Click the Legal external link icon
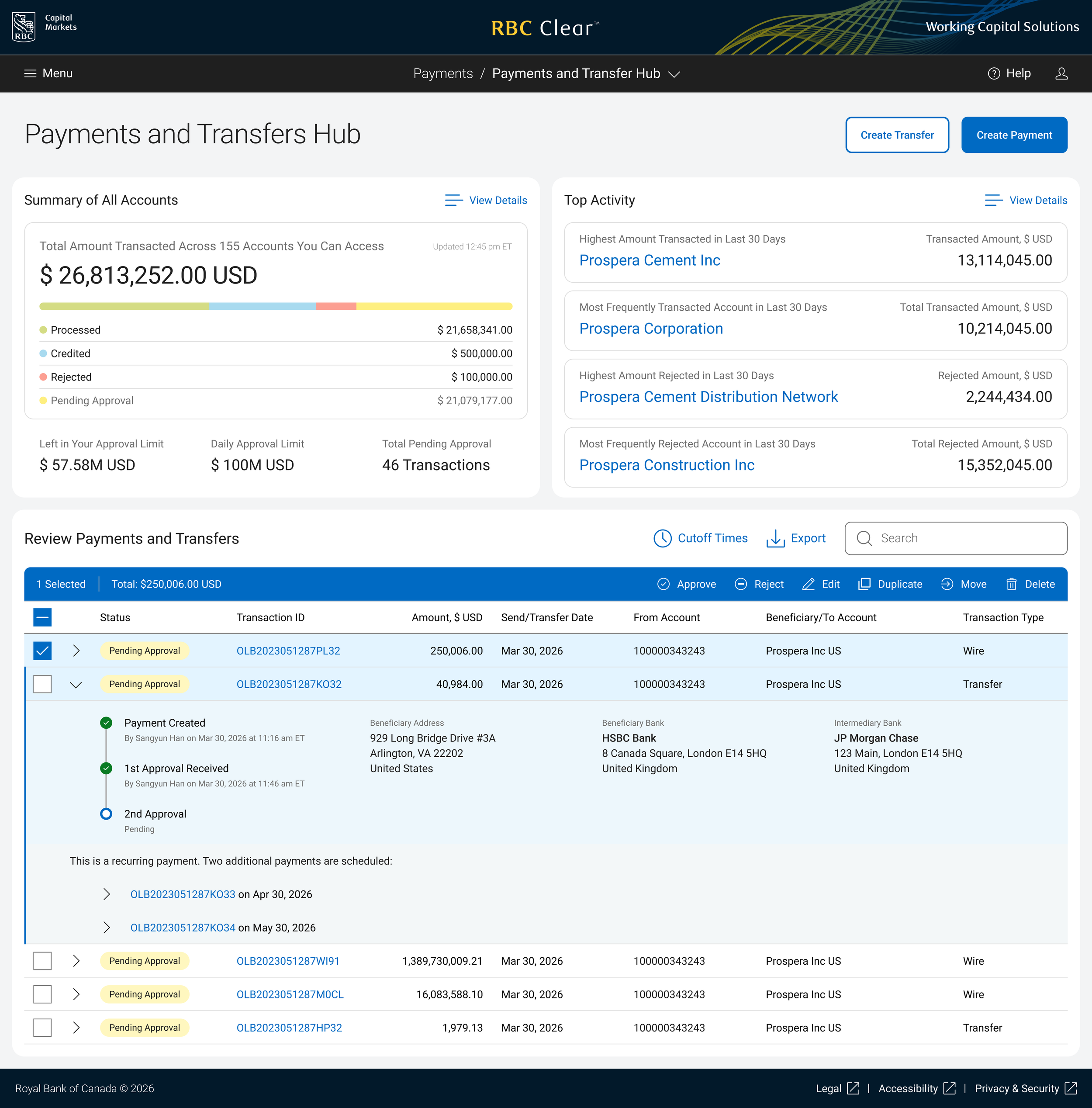This screenshot has height=1108, width=1092. 853,1088
